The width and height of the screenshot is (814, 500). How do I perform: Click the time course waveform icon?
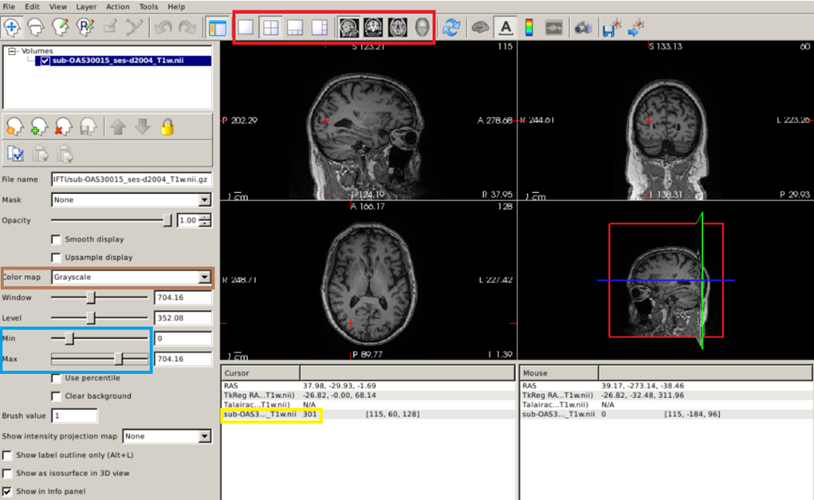(x=554, y=28)
